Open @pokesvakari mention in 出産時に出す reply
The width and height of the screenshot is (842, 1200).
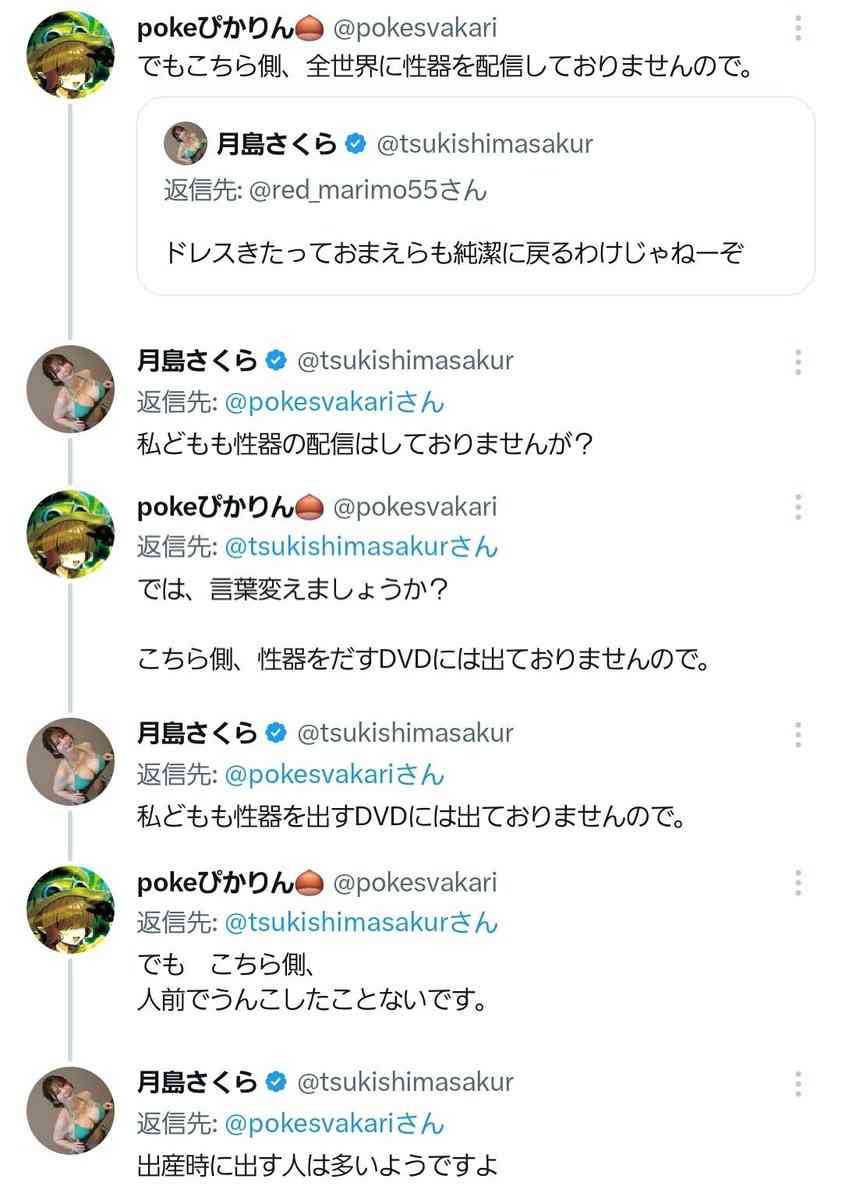coord(335,1124)
